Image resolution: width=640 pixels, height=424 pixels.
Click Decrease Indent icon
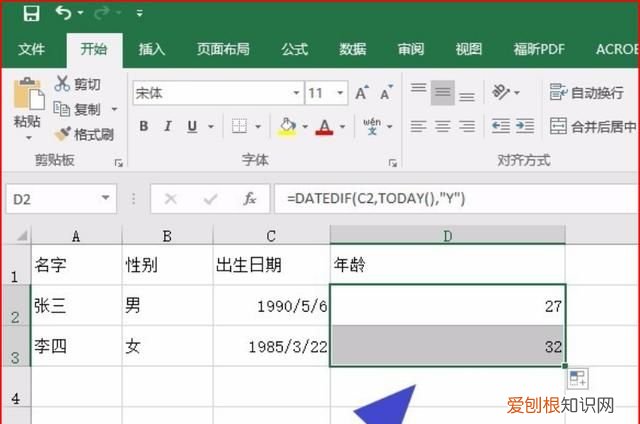point(500,126)
